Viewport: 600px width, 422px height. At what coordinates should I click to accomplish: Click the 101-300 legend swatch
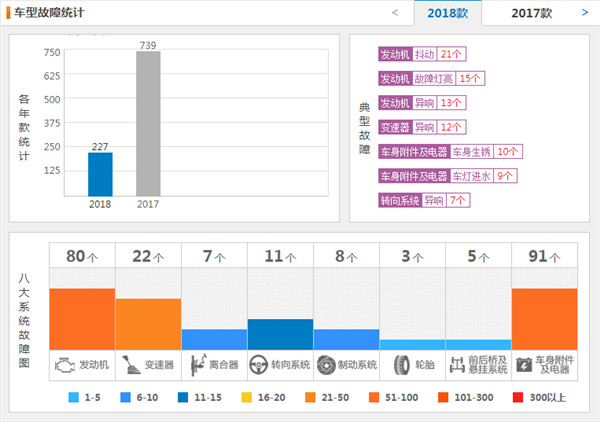click(443, 397)
